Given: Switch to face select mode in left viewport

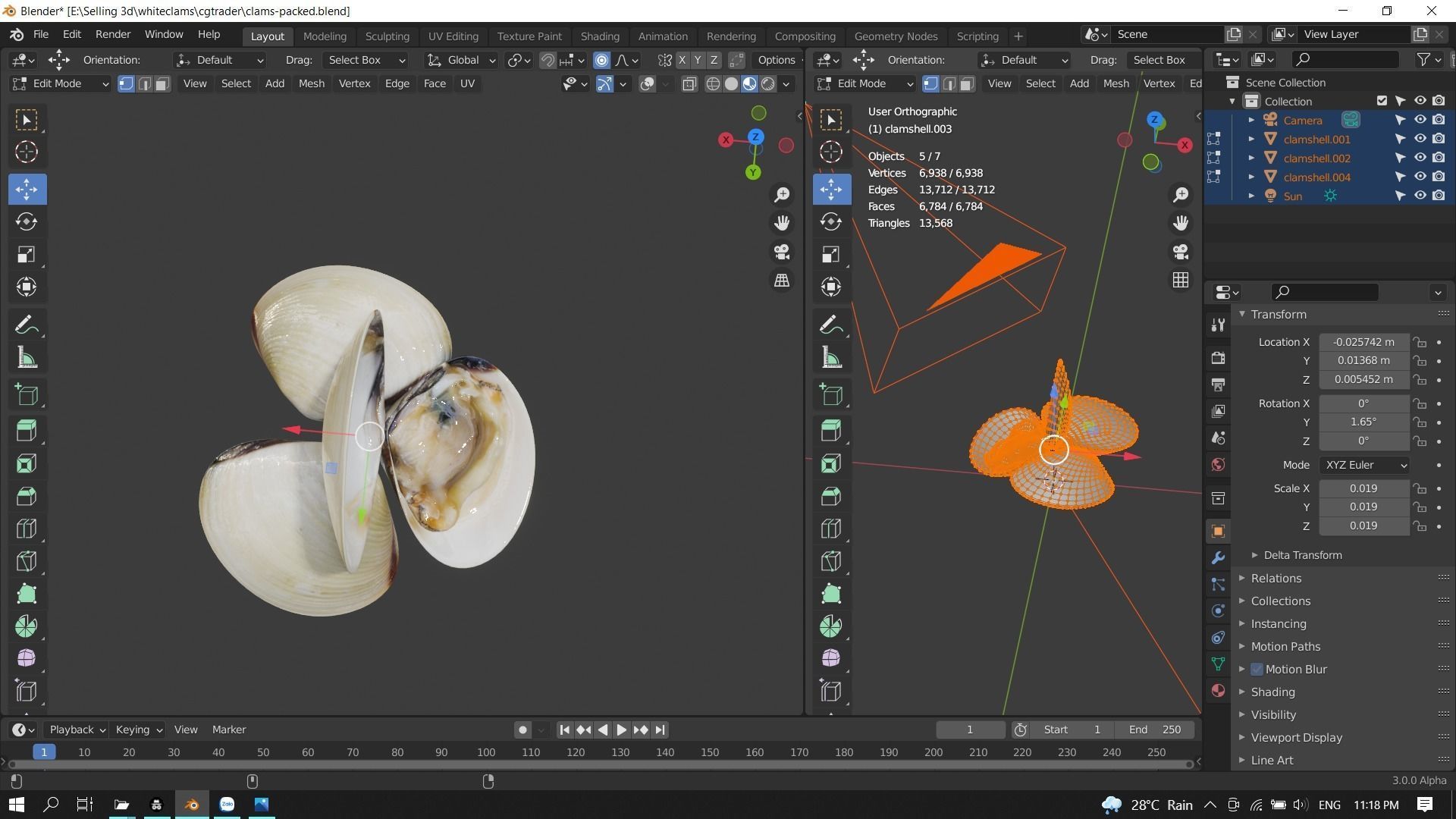Looking at the screenshot, I should (x=162, y=83).
